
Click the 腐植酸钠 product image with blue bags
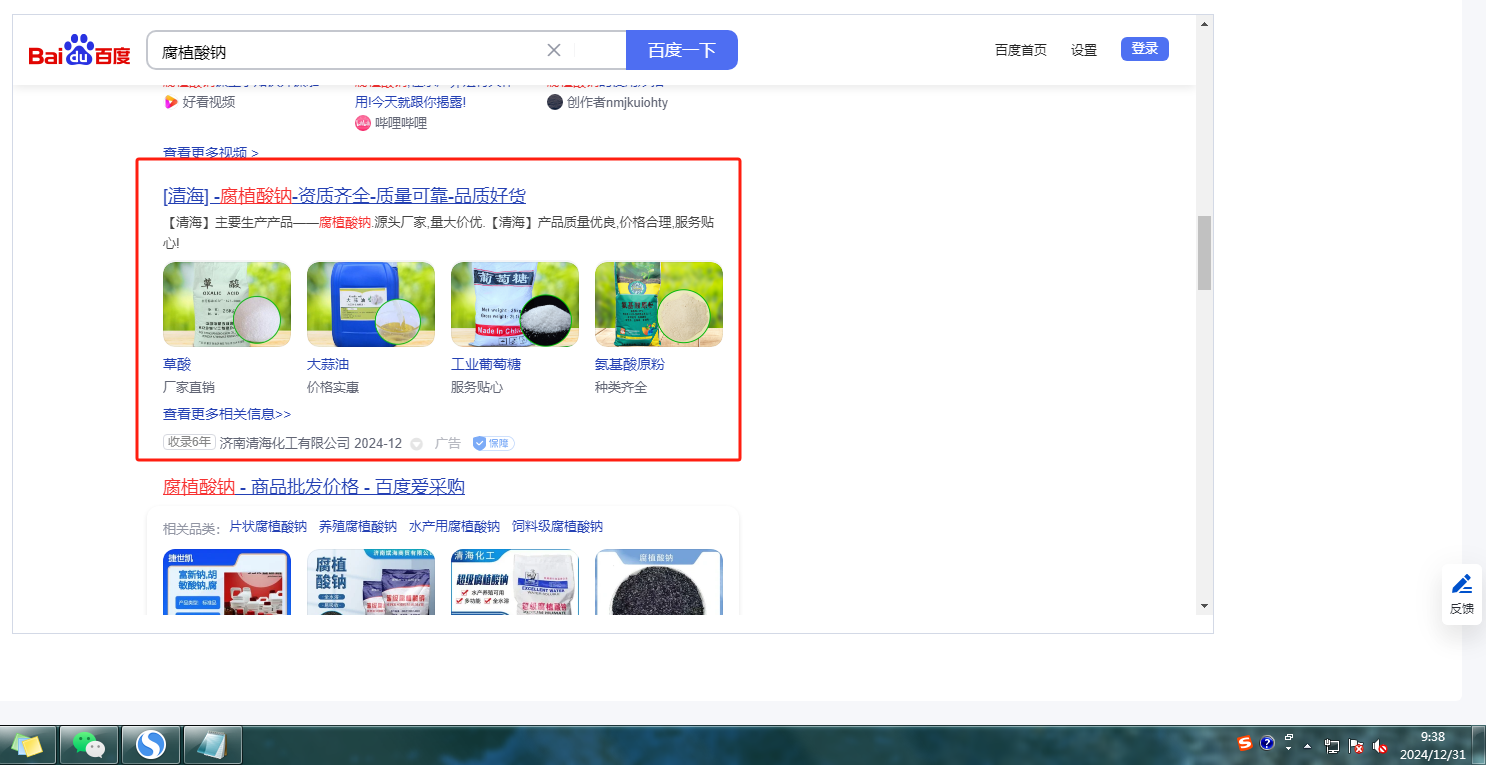coord(371,581)
